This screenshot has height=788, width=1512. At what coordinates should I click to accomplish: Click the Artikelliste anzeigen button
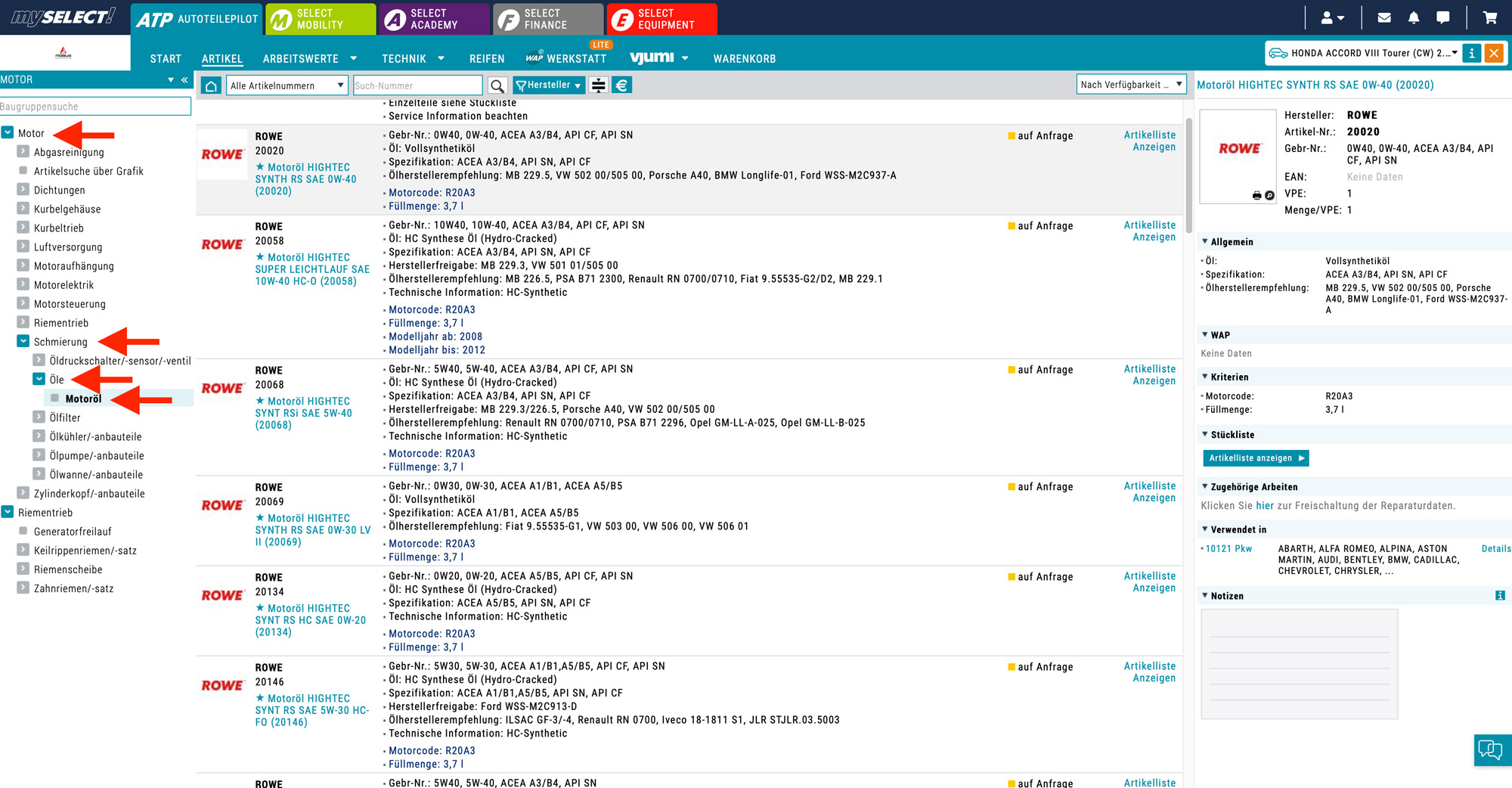(x=1256, y=458)
